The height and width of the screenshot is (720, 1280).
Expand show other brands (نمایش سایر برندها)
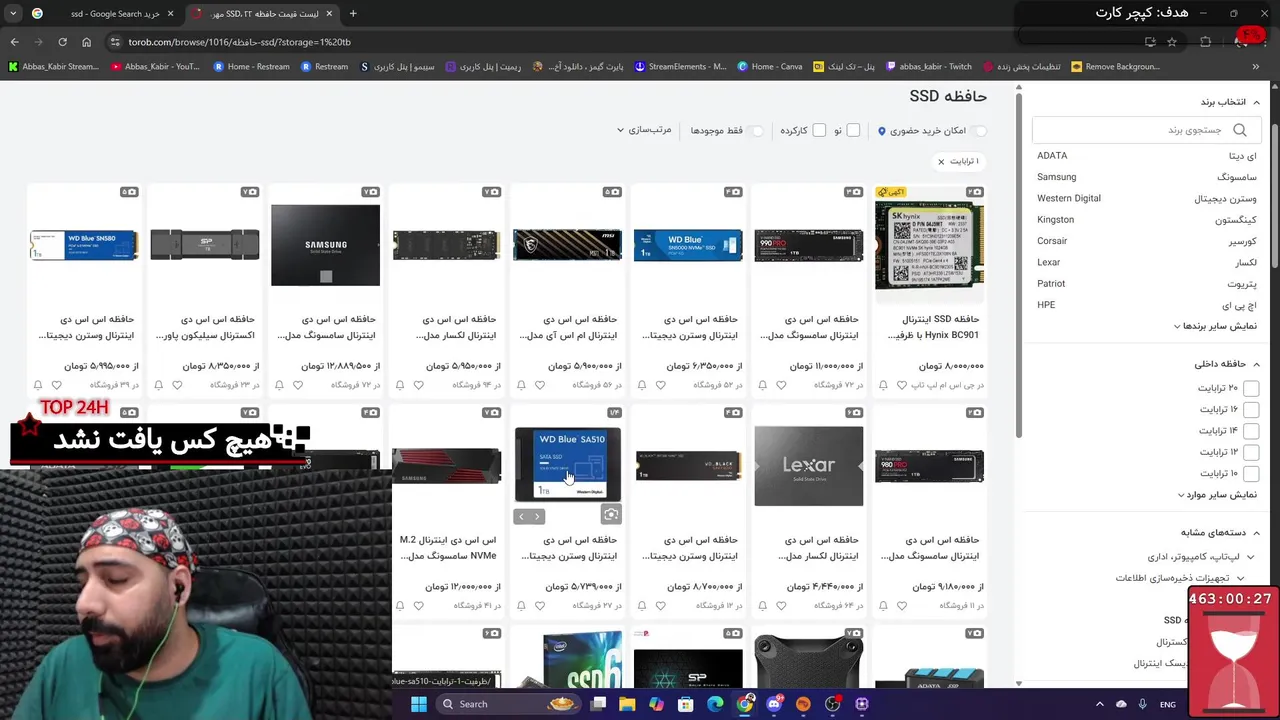coord(1215,326)
